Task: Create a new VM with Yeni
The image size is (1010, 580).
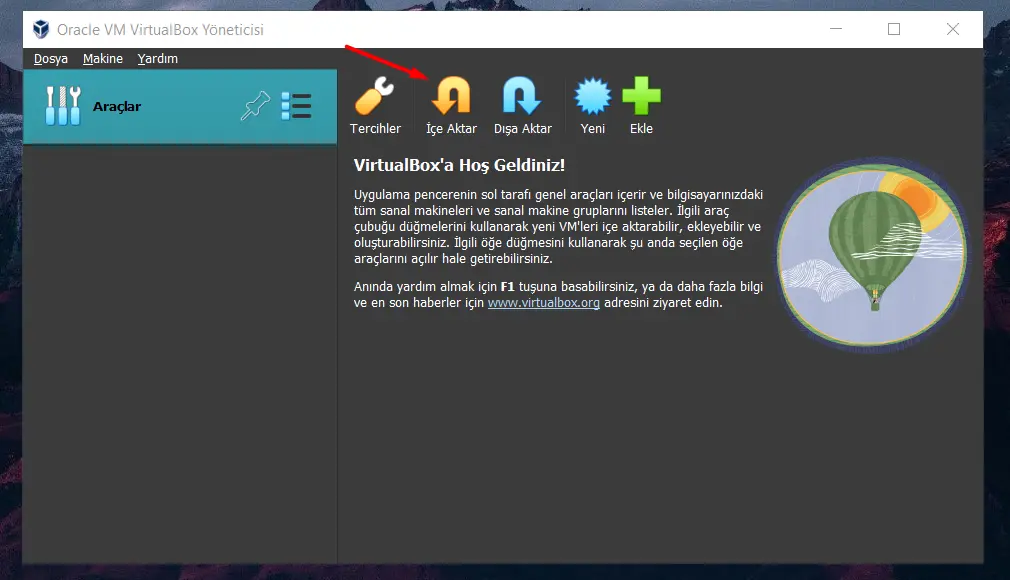Action: coord(593,98)
